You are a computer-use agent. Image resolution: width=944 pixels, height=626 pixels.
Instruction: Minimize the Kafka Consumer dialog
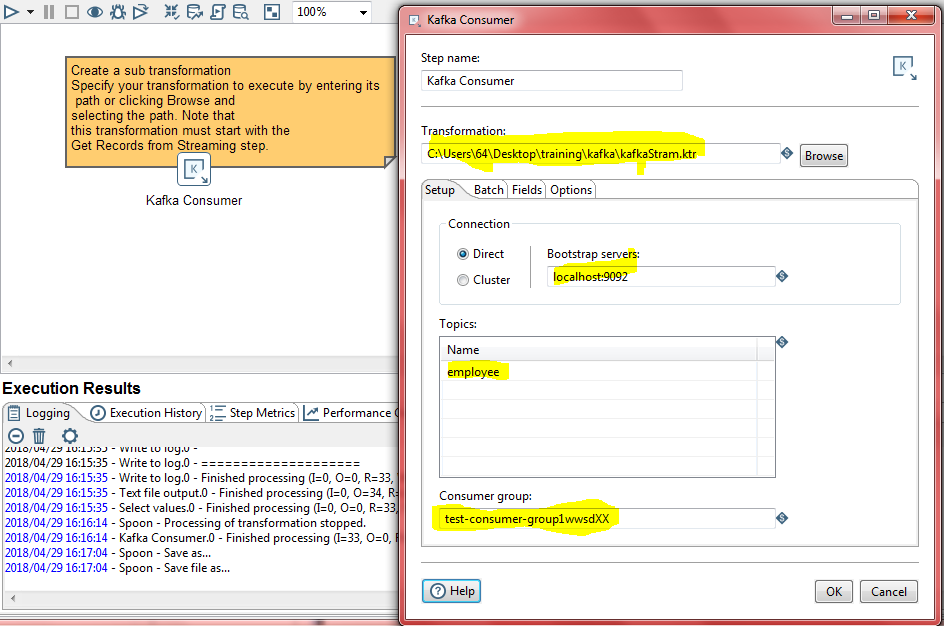(x=846, y=16)
